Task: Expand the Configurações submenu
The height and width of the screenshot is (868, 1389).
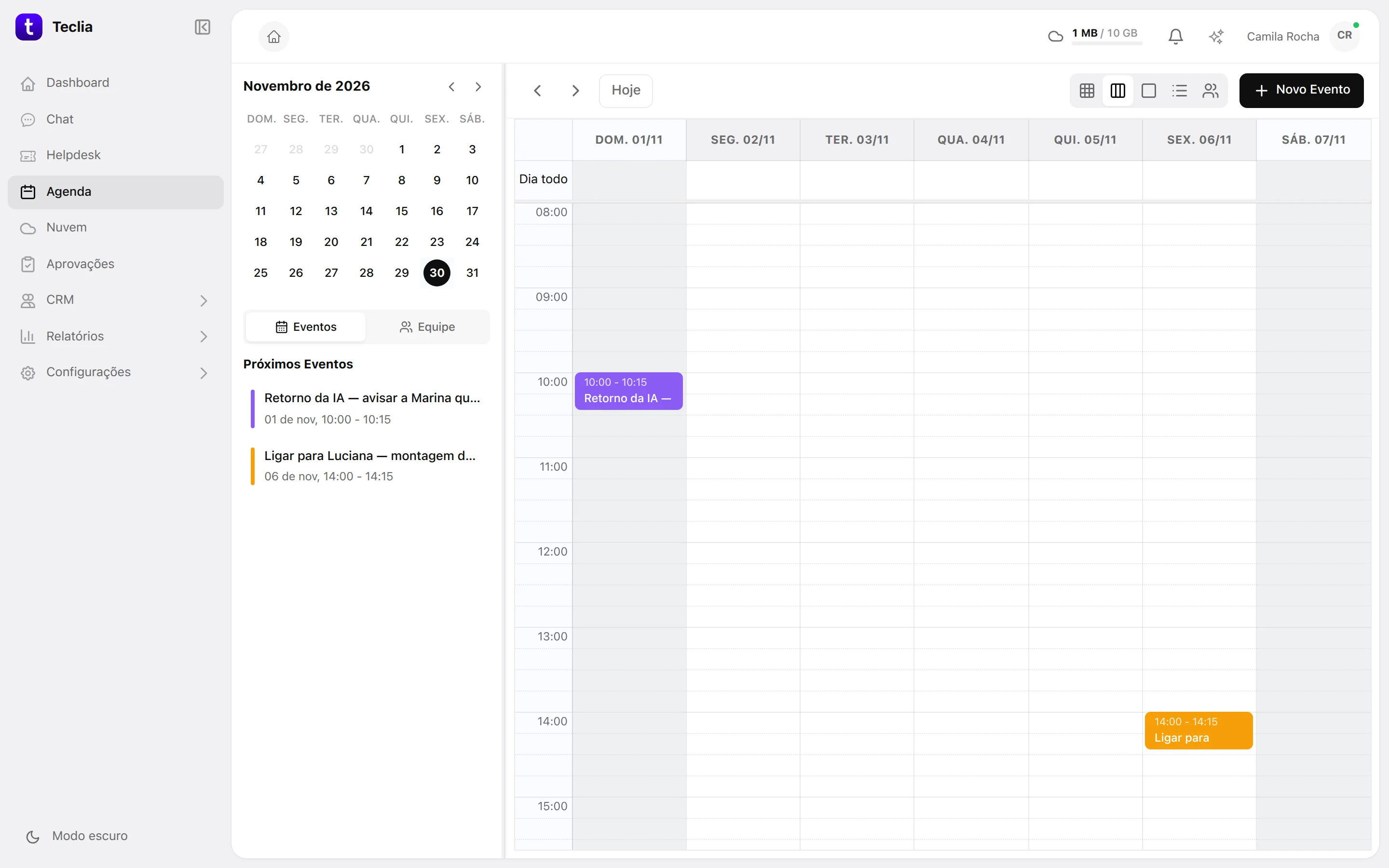Action: point(204,373)
